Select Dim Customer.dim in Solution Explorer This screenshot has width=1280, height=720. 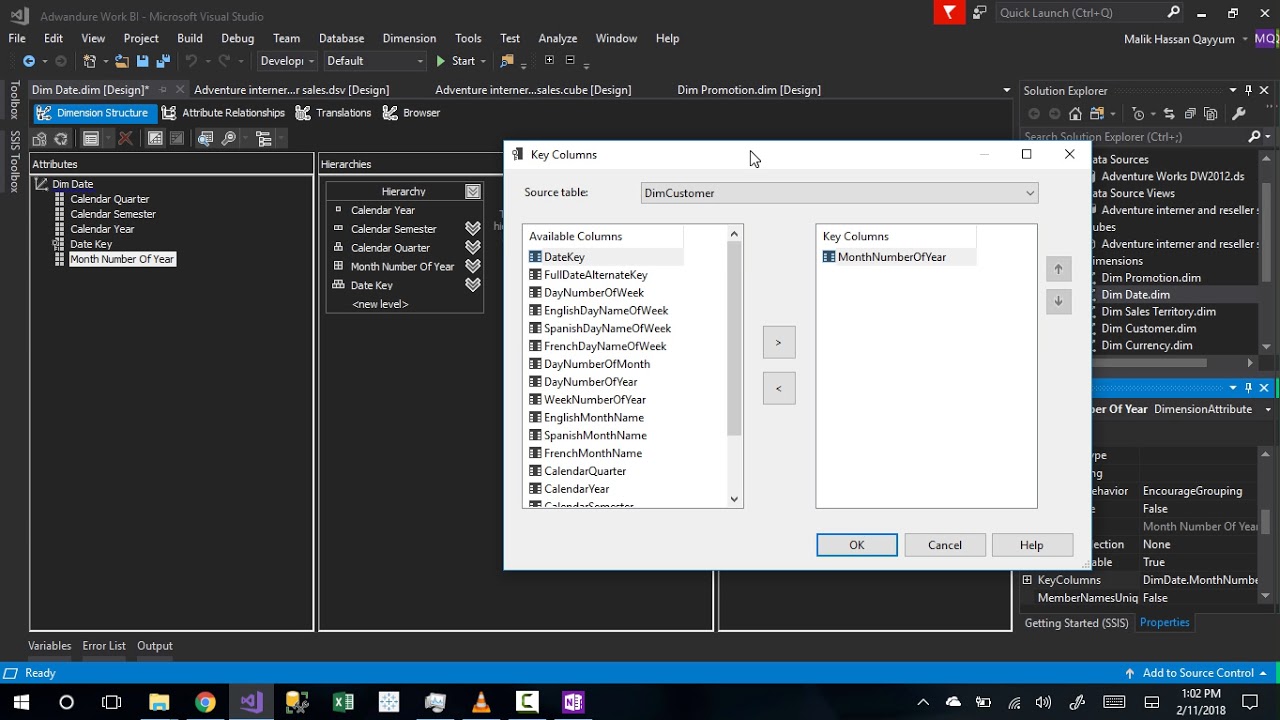point(1149,328)
